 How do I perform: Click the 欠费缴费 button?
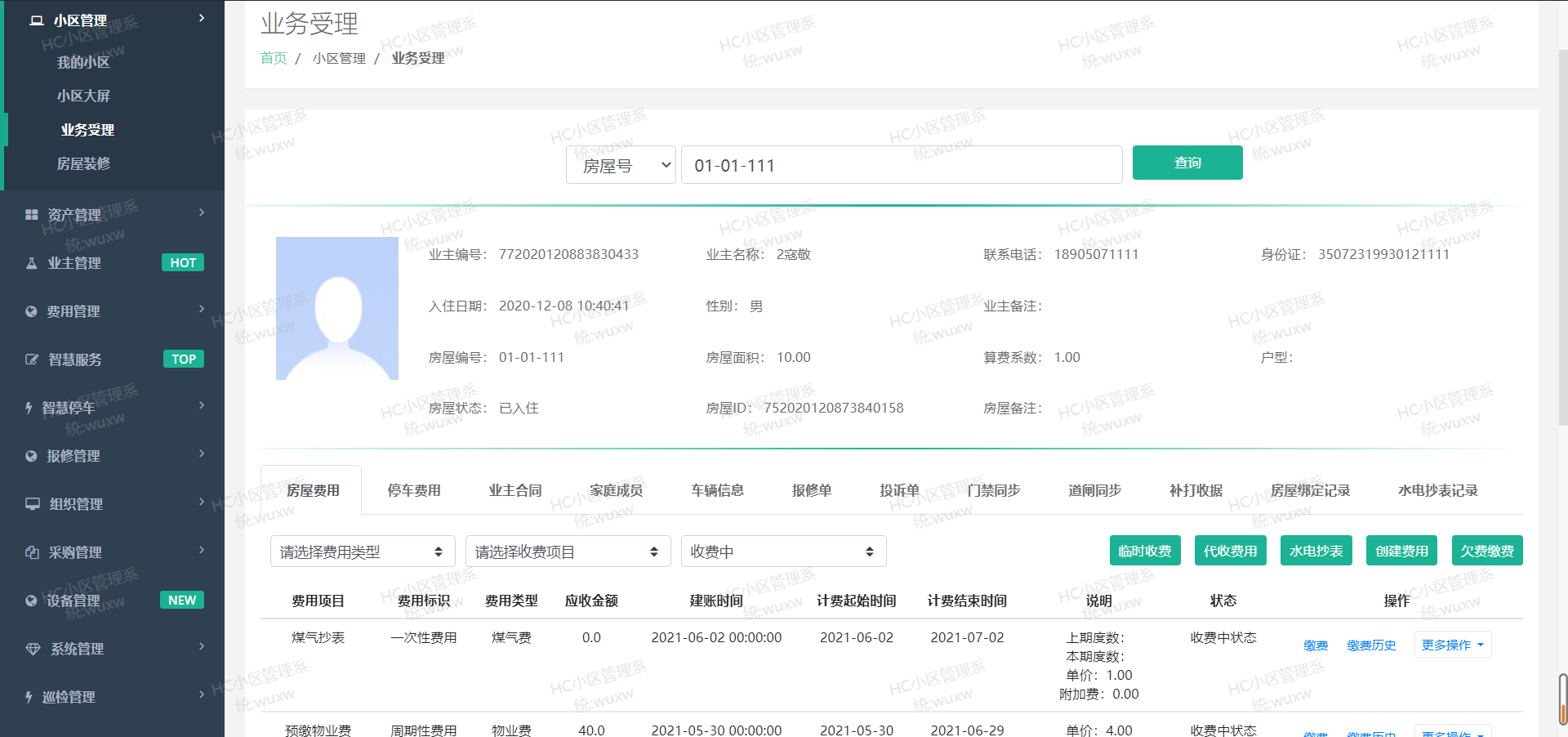tap(1486, 551)
